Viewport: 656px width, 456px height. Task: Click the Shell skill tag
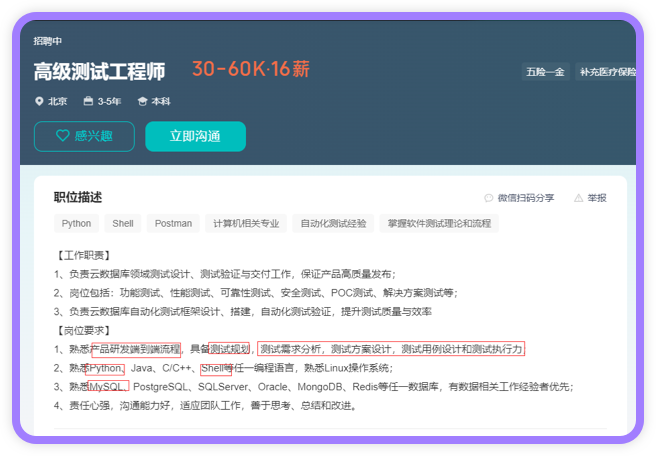[123, 223]
